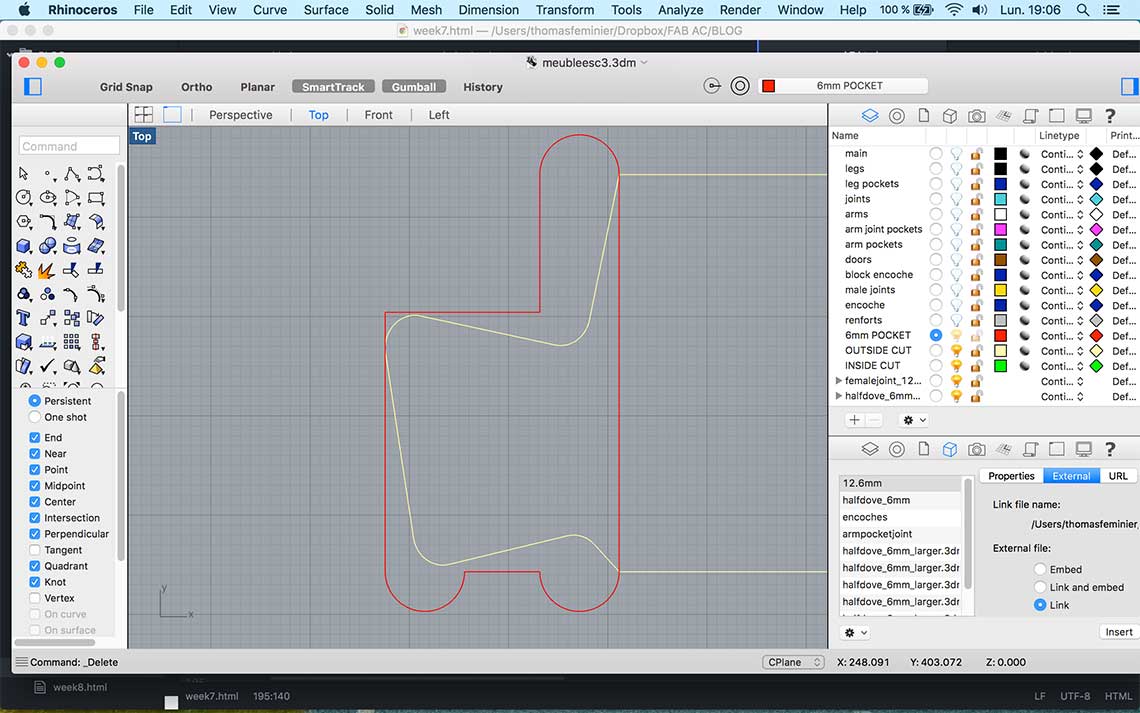1140x713 pixels.
Task: Open the Object box icon in lower inspector
Action: [x=950, y=449]
